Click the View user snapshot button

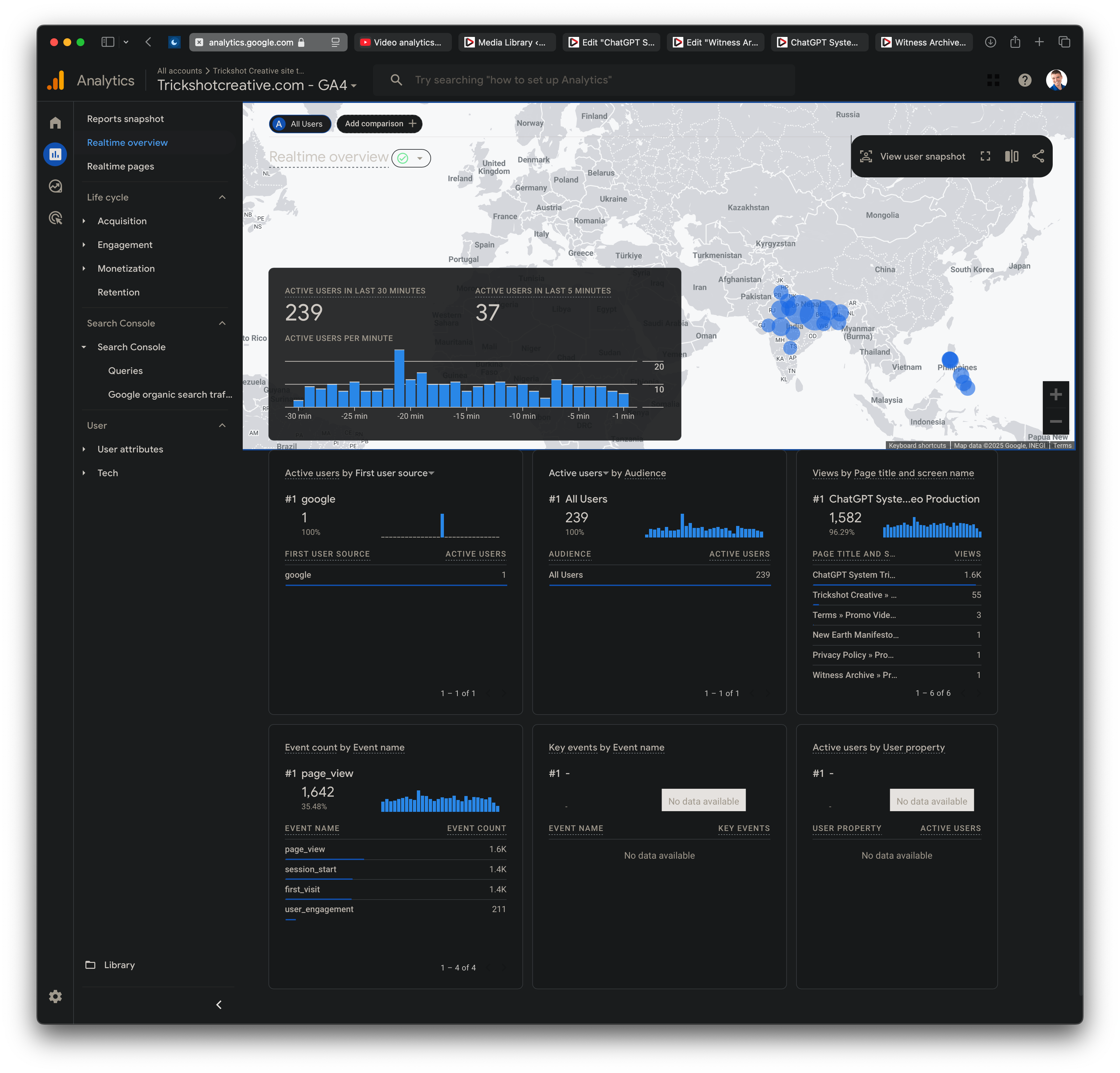tap(913, 157)
